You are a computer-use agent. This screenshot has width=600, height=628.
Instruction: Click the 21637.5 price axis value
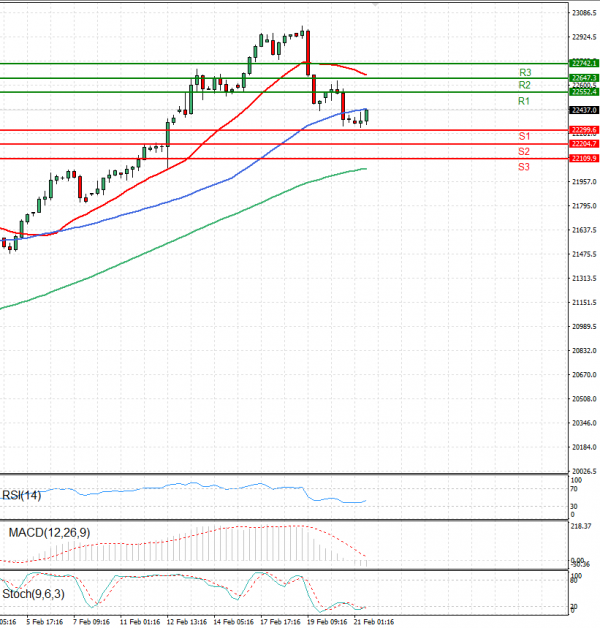coord(584,230)
